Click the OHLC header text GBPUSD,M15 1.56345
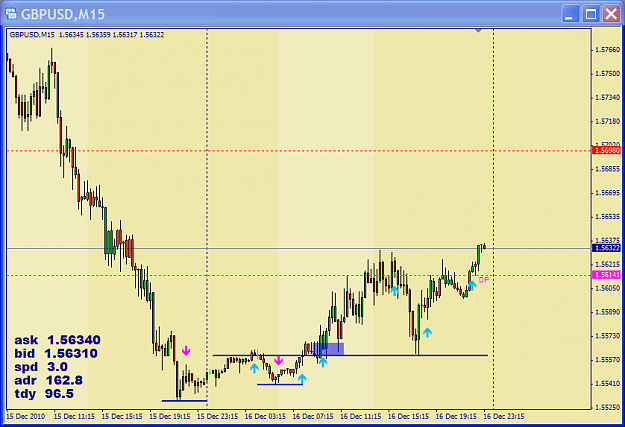This screenshot has width=625, height=427. pyautogui.click(x=47, y=35)
